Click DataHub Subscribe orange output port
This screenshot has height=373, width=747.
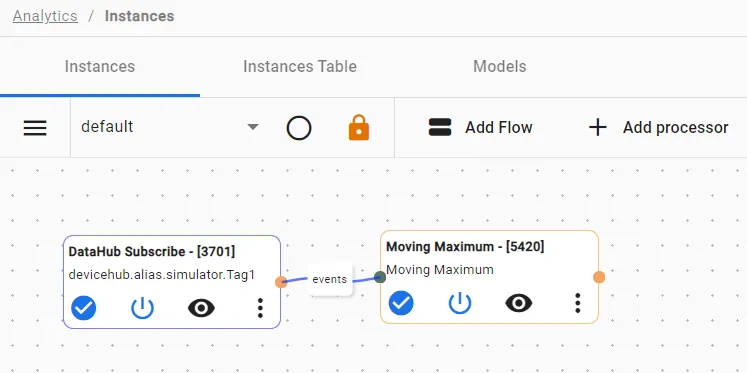click(281, 282)
